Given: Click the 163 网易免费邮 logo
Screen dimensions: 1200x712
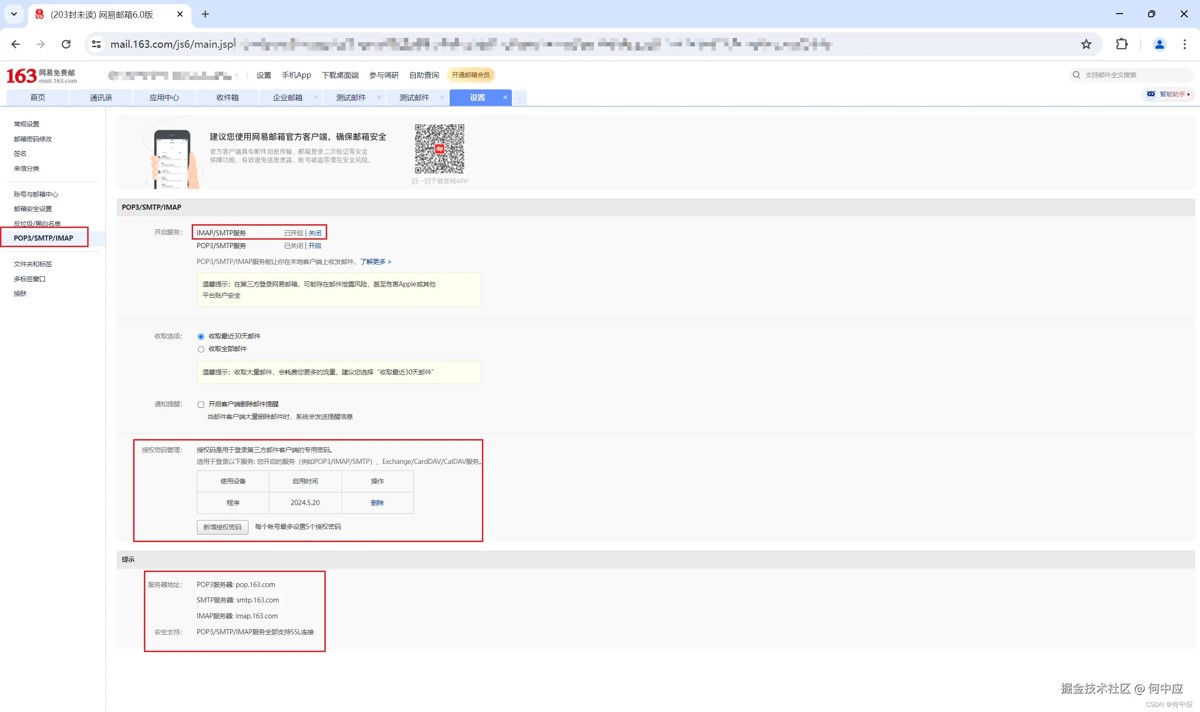Looking at the screenshot, I should [41, 76].
